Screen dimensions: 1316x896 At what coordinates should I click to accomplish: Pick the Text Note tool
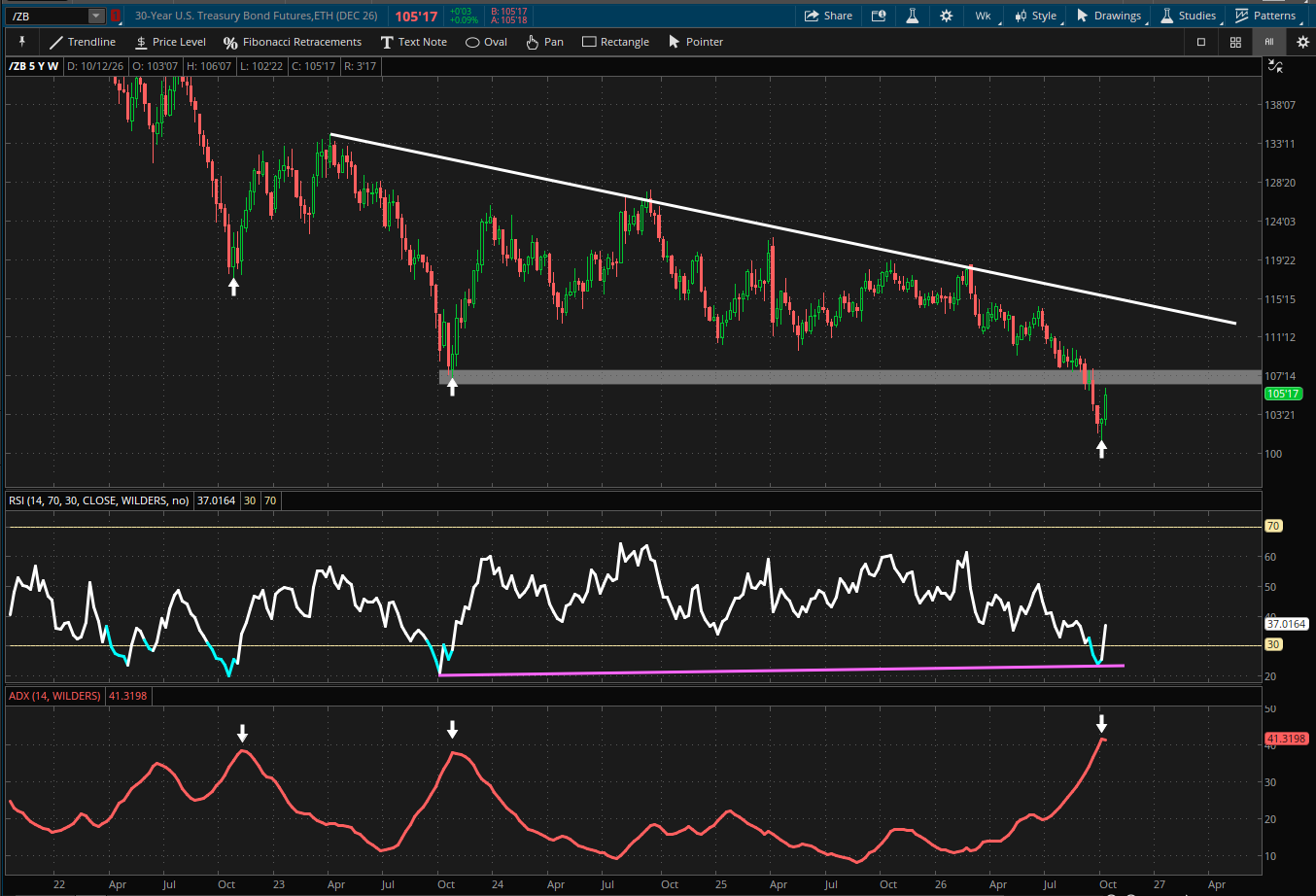pyautogui.click(x=414, y=42)
